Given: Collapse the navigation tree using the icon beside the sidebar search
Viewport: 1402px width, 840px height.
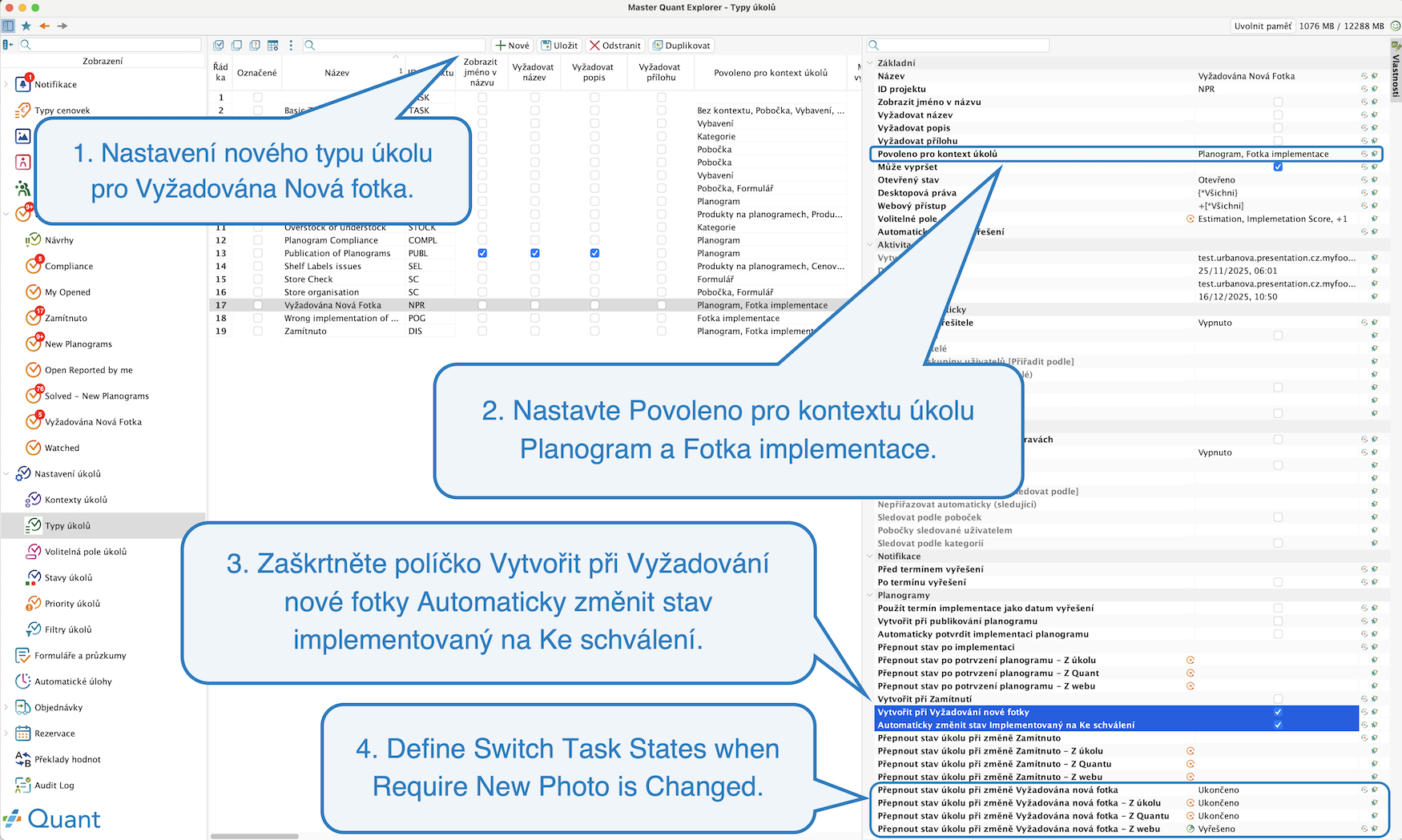Looking at the screenshot, I should 8,45.
